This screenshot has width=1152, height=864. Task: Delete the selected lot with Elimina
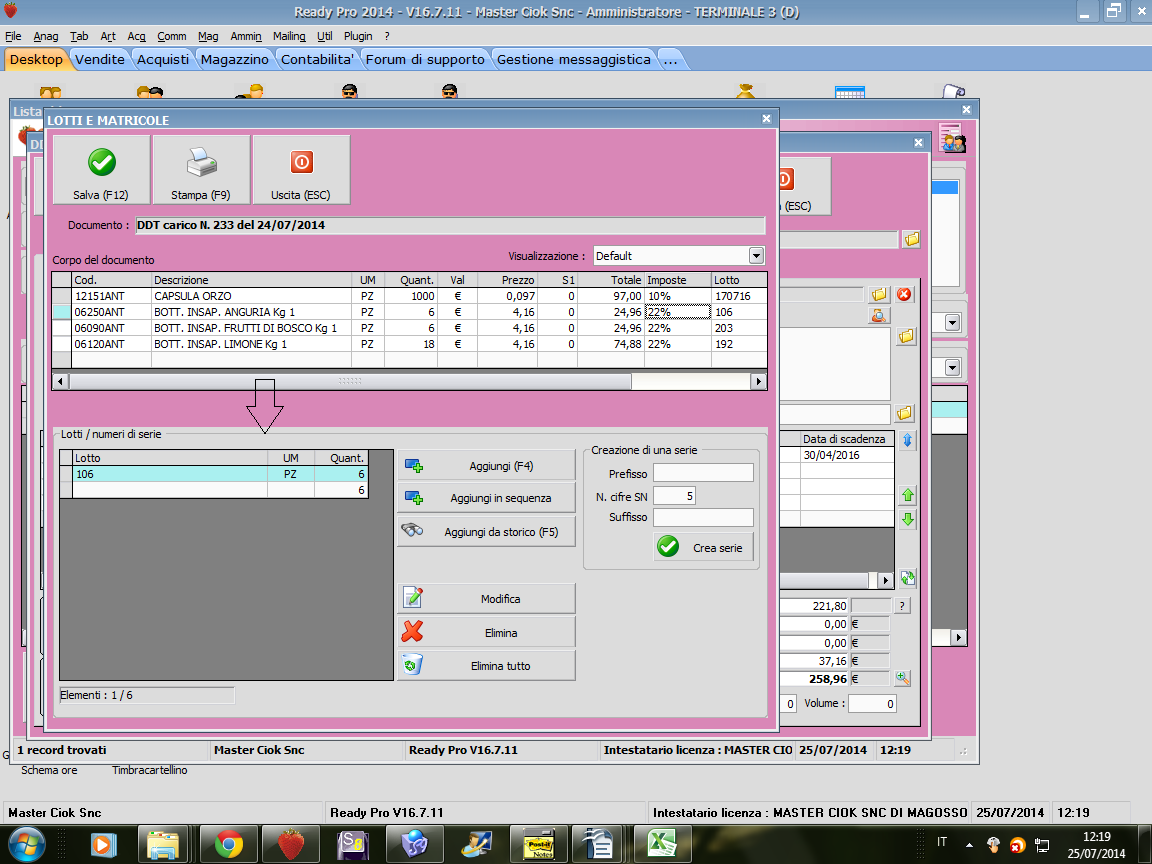tap(486, 633)
